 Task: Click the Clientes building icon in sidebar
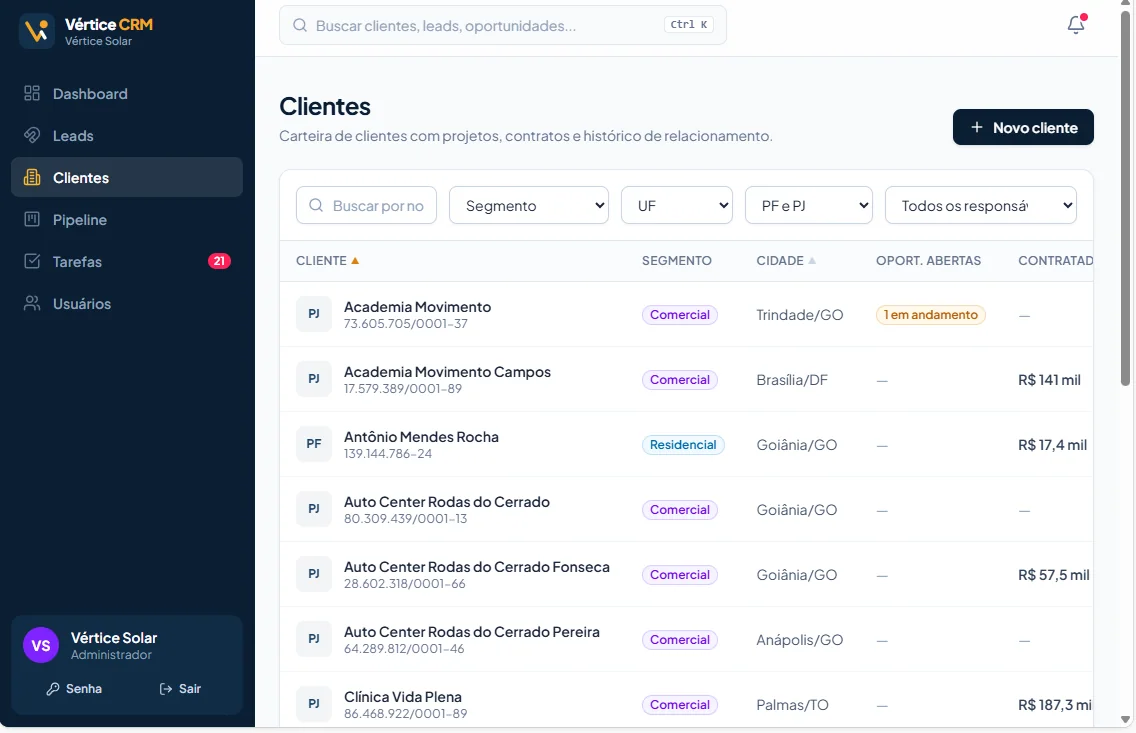(x=32, y=177)
